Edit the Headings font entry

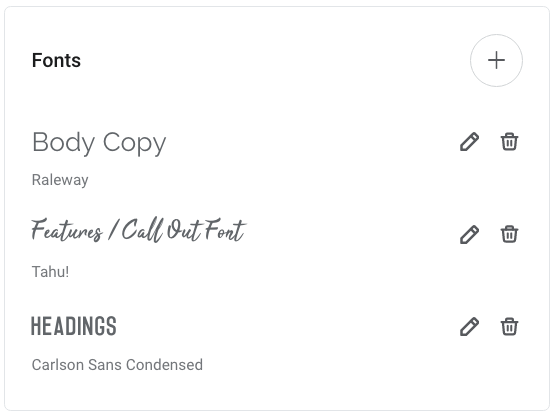(469, 326)
